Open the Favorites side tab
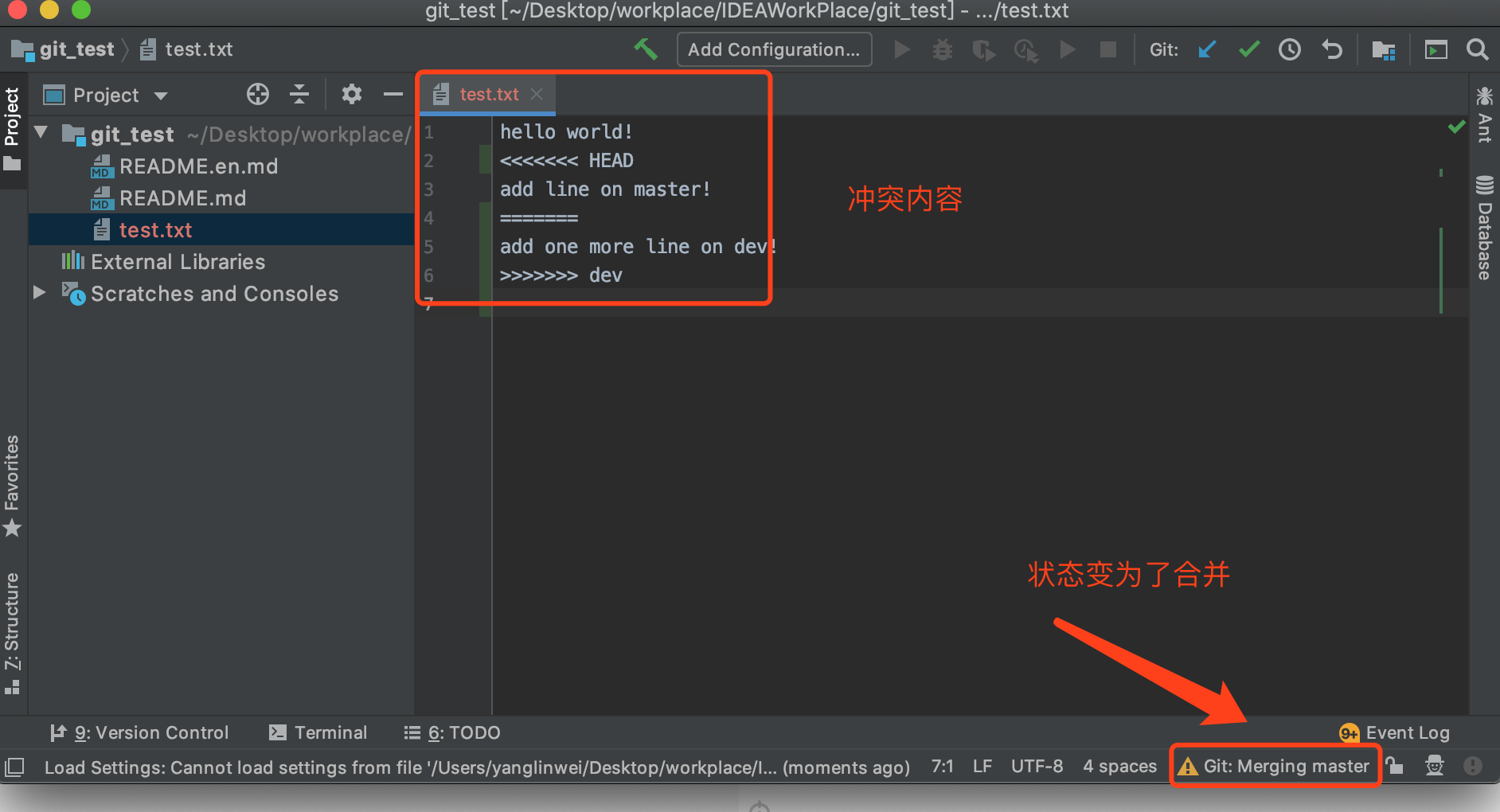This screenshot has height=812, width=1500. [12, 486]
